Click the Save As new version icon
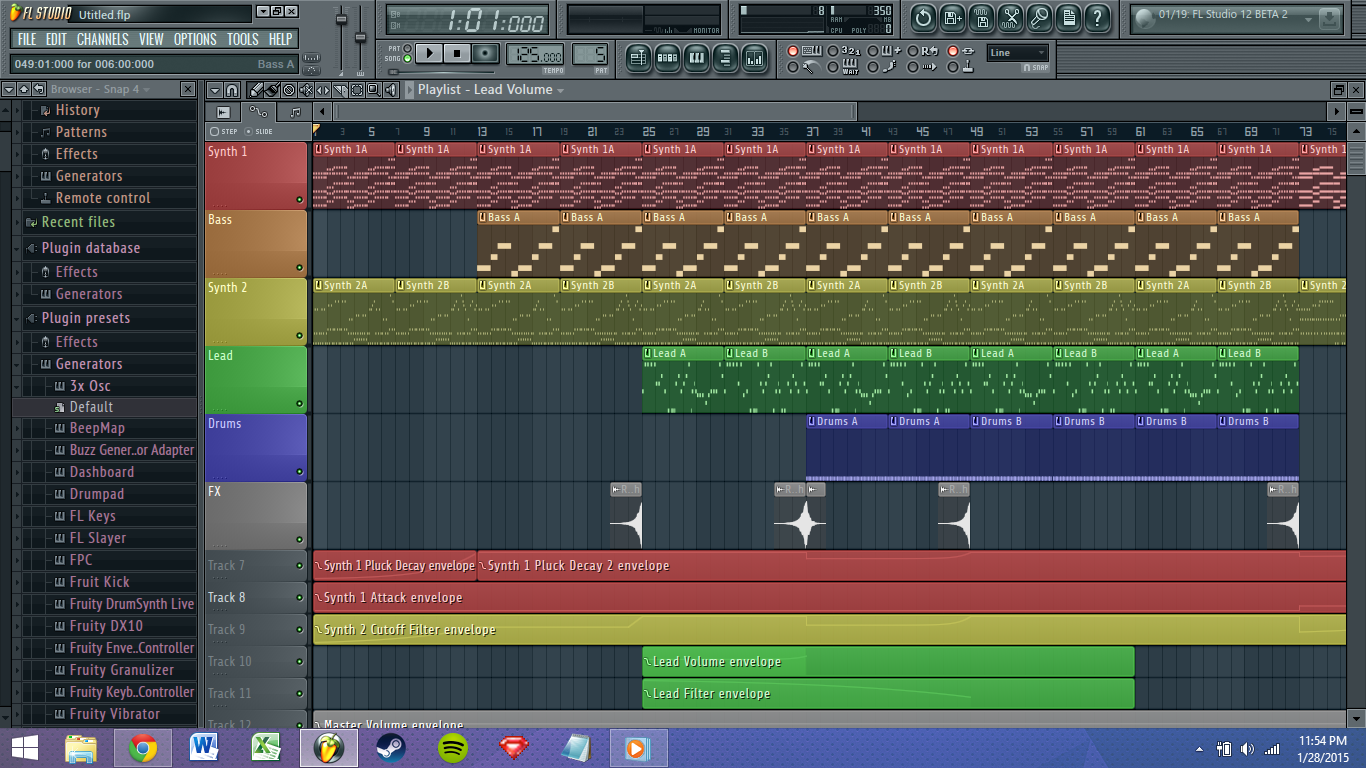Screen dimensions: 1366x768 pyautogui.click(x=952, y=17)
